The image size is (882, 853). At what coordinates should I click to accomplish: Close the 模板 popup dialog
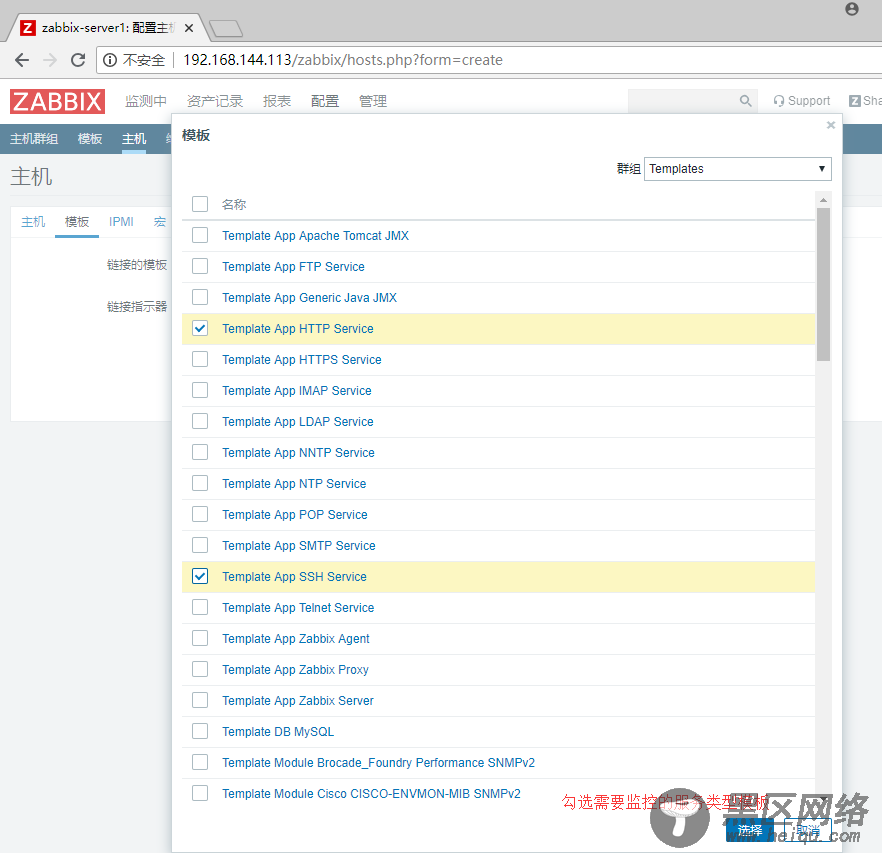click(831, 125)
